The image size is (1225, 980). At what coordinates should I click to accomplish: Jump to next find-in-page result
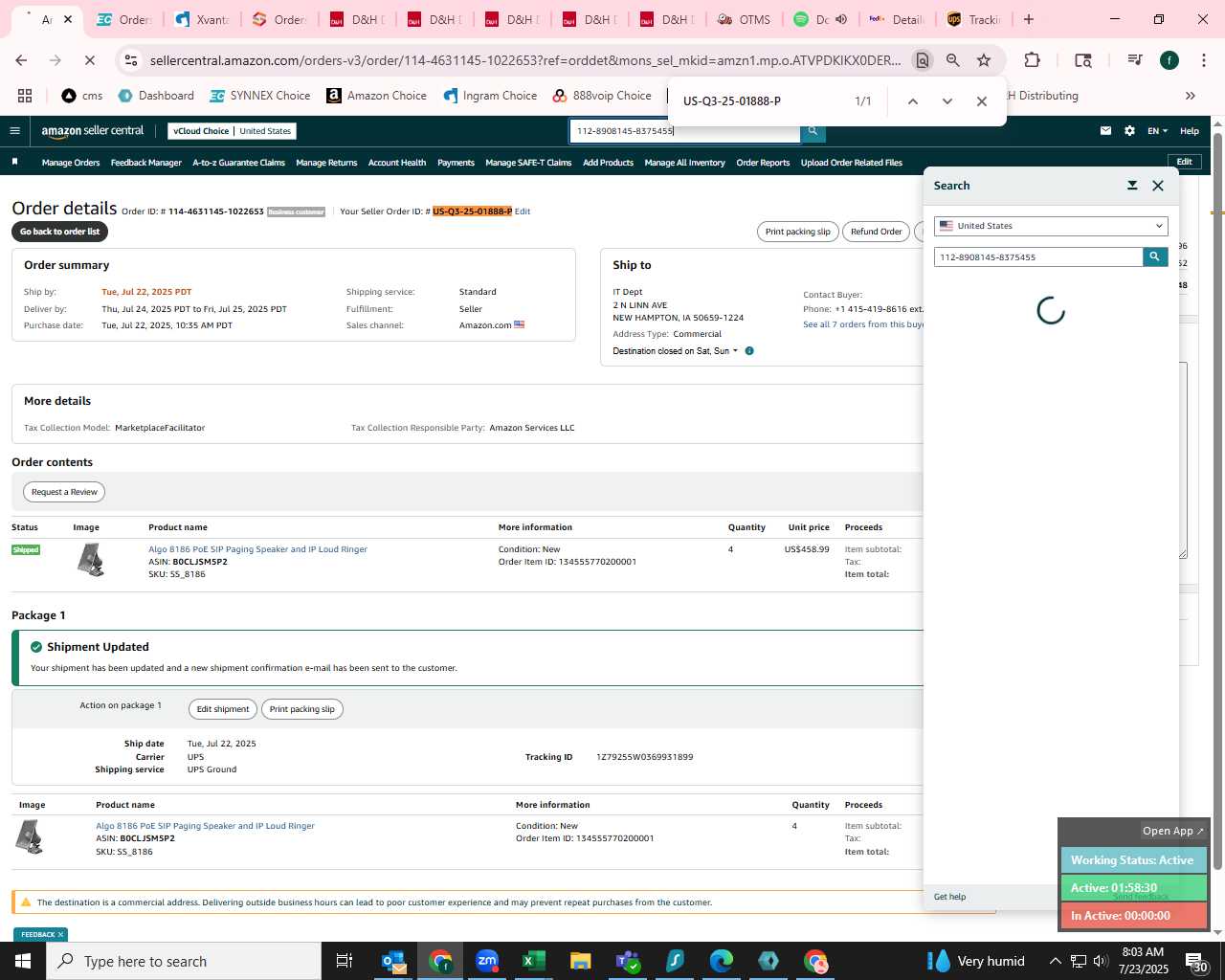click(947, 101)
